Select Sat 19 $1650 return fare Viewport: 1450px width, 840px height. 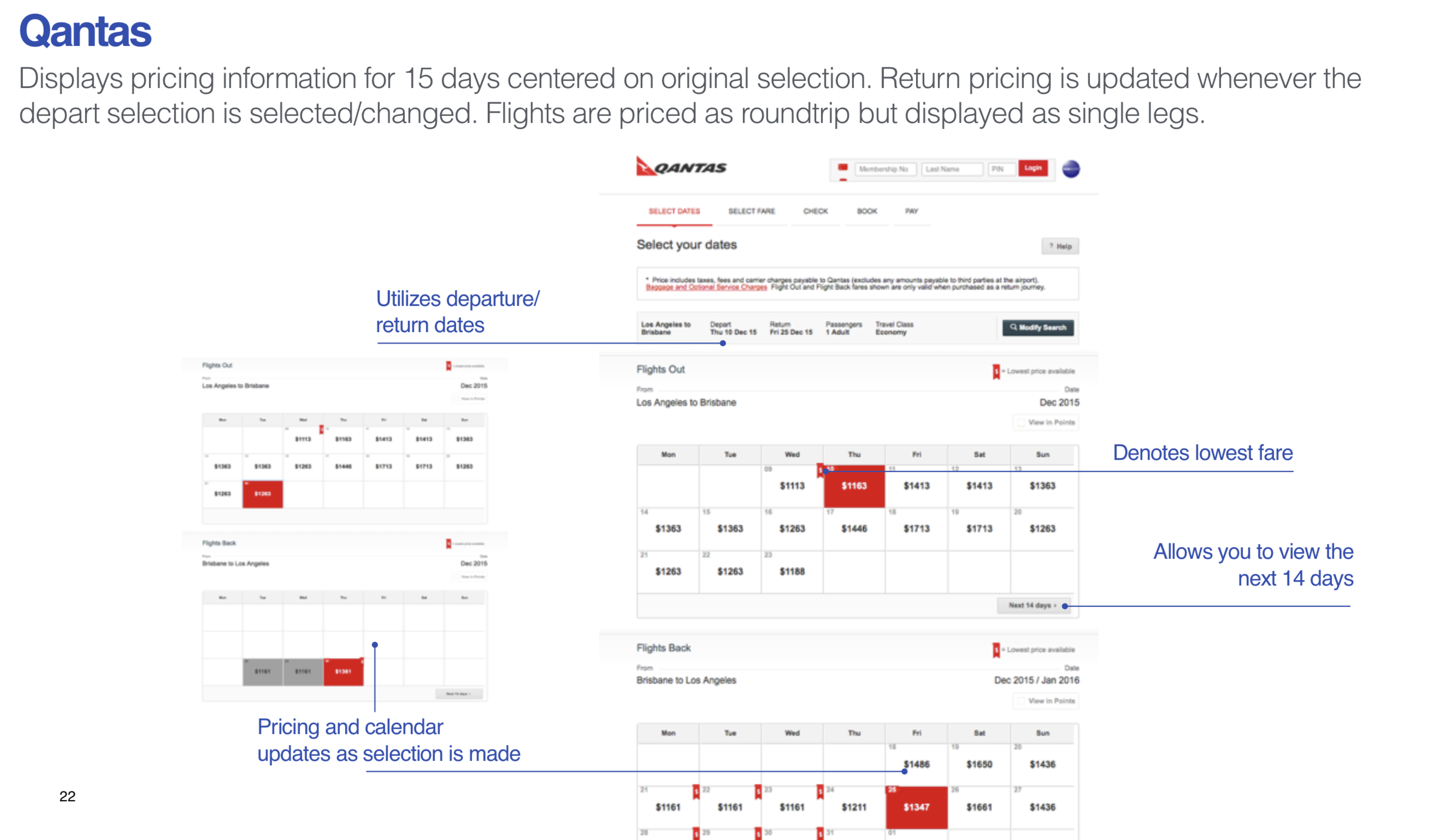(979, 765)
